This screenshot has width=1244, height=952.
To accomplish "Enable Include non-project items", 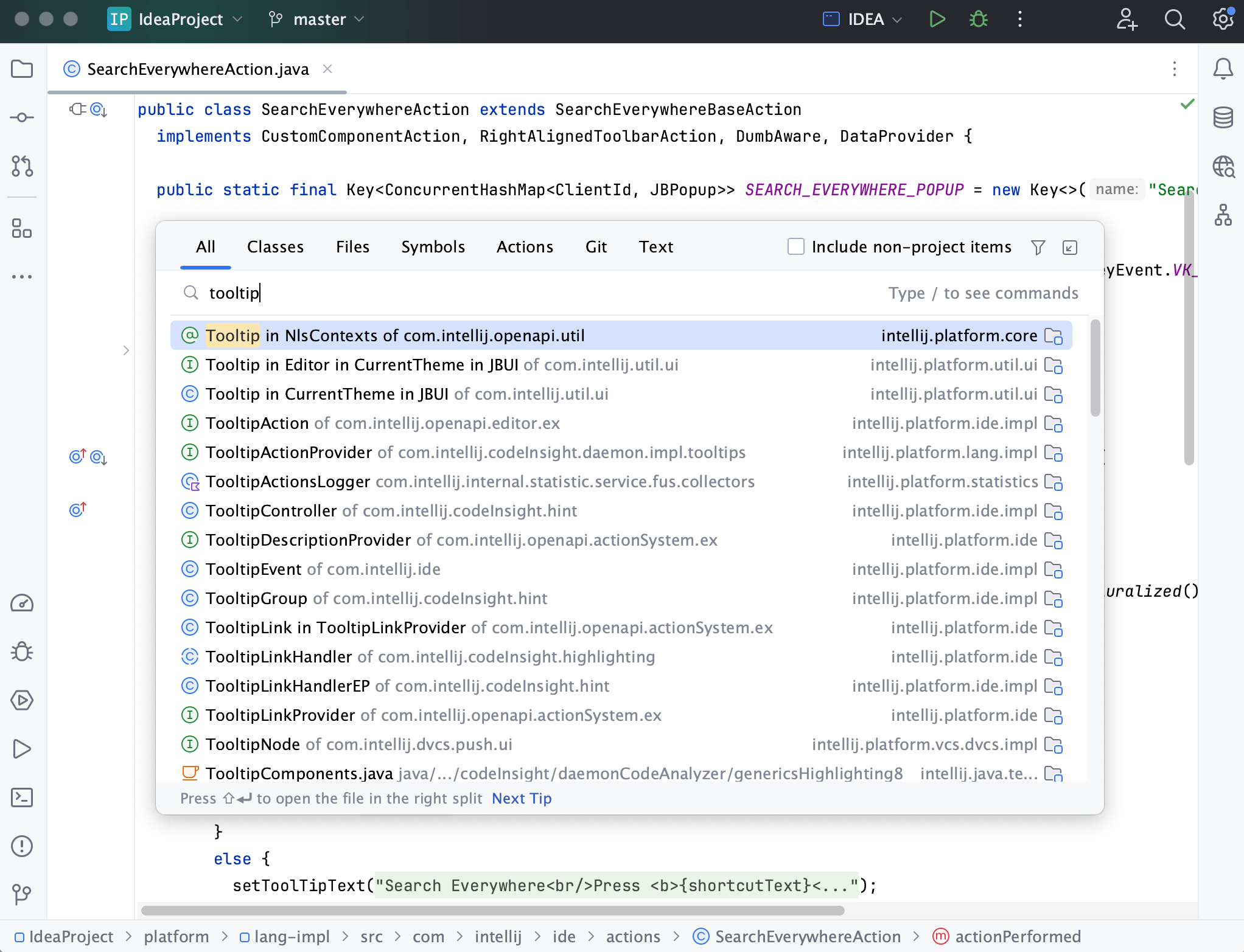I will pos(796,247).
